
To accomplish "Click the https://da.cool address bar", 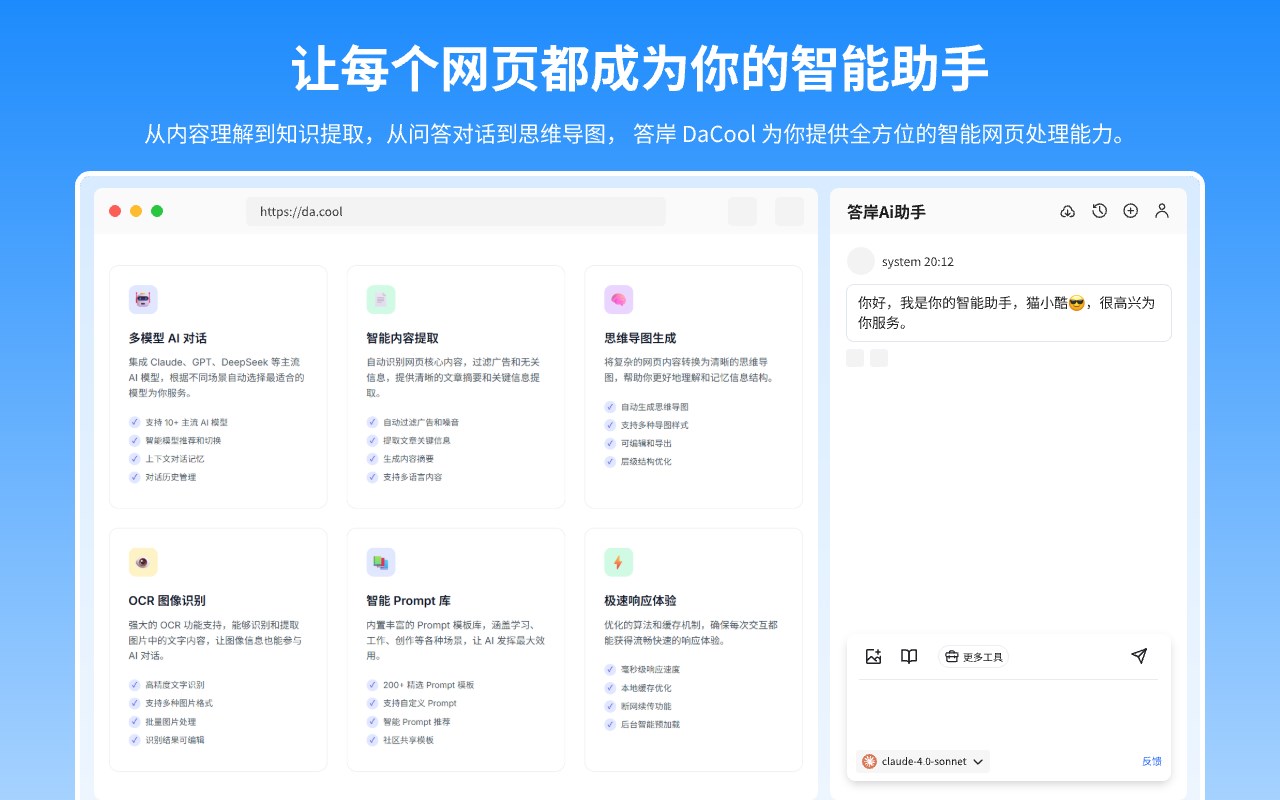I will pyautogui.click(x=456, y=211).
